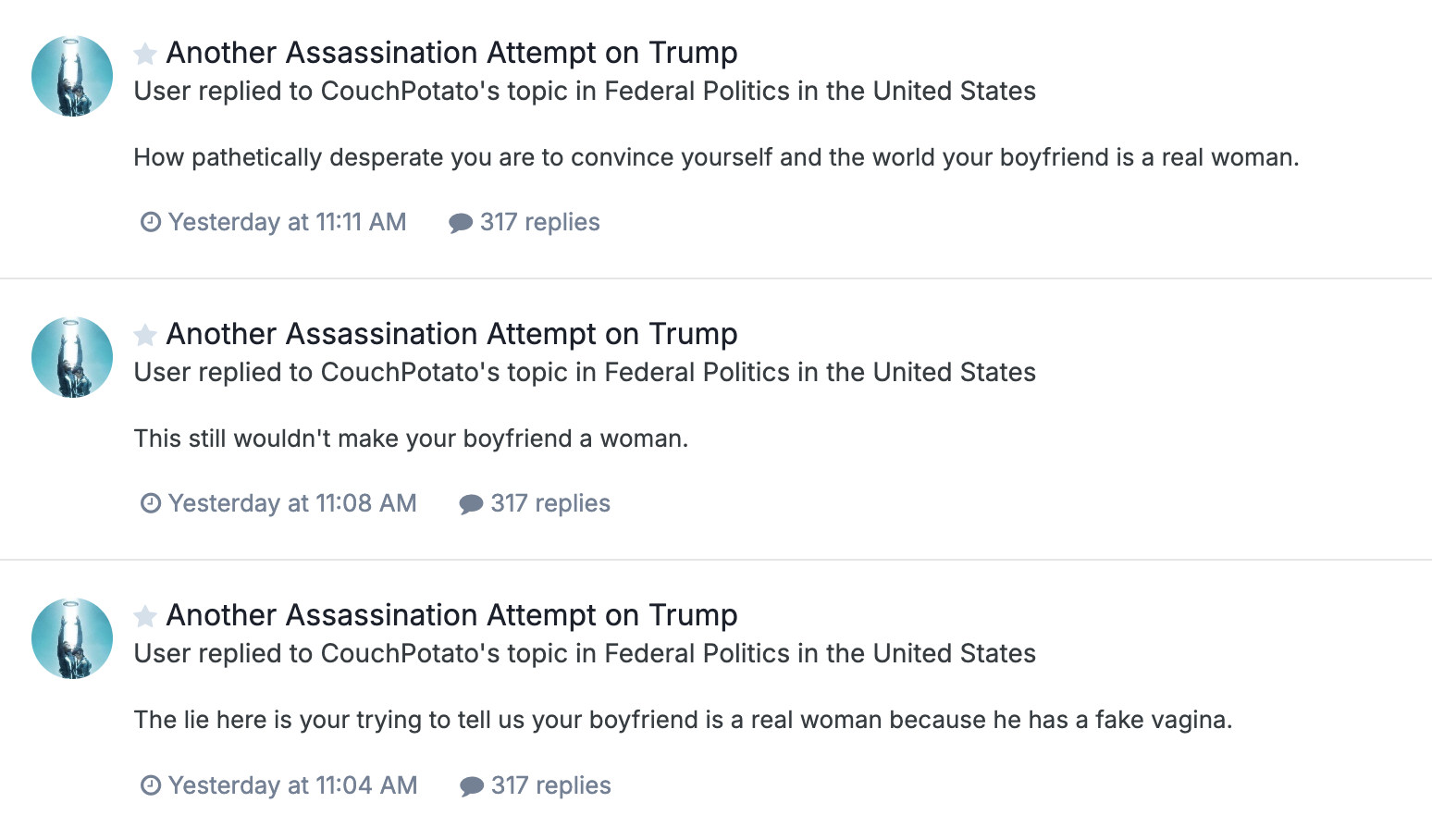Click speech bubble icon in the 11:04 AM post
Viewport: 1432px width, 840px height.
pyautogui.click(x=472, y=786)
